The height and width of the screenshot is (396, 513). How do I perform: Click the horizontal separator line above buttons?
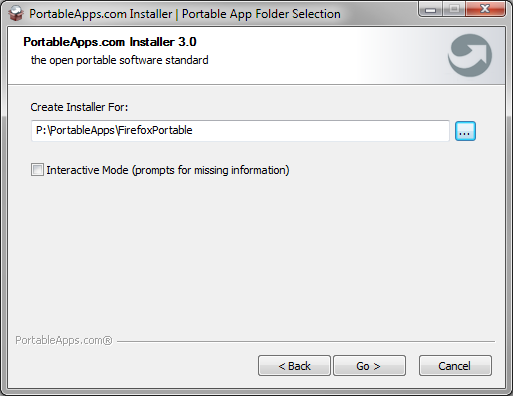(x=306, y=341)
